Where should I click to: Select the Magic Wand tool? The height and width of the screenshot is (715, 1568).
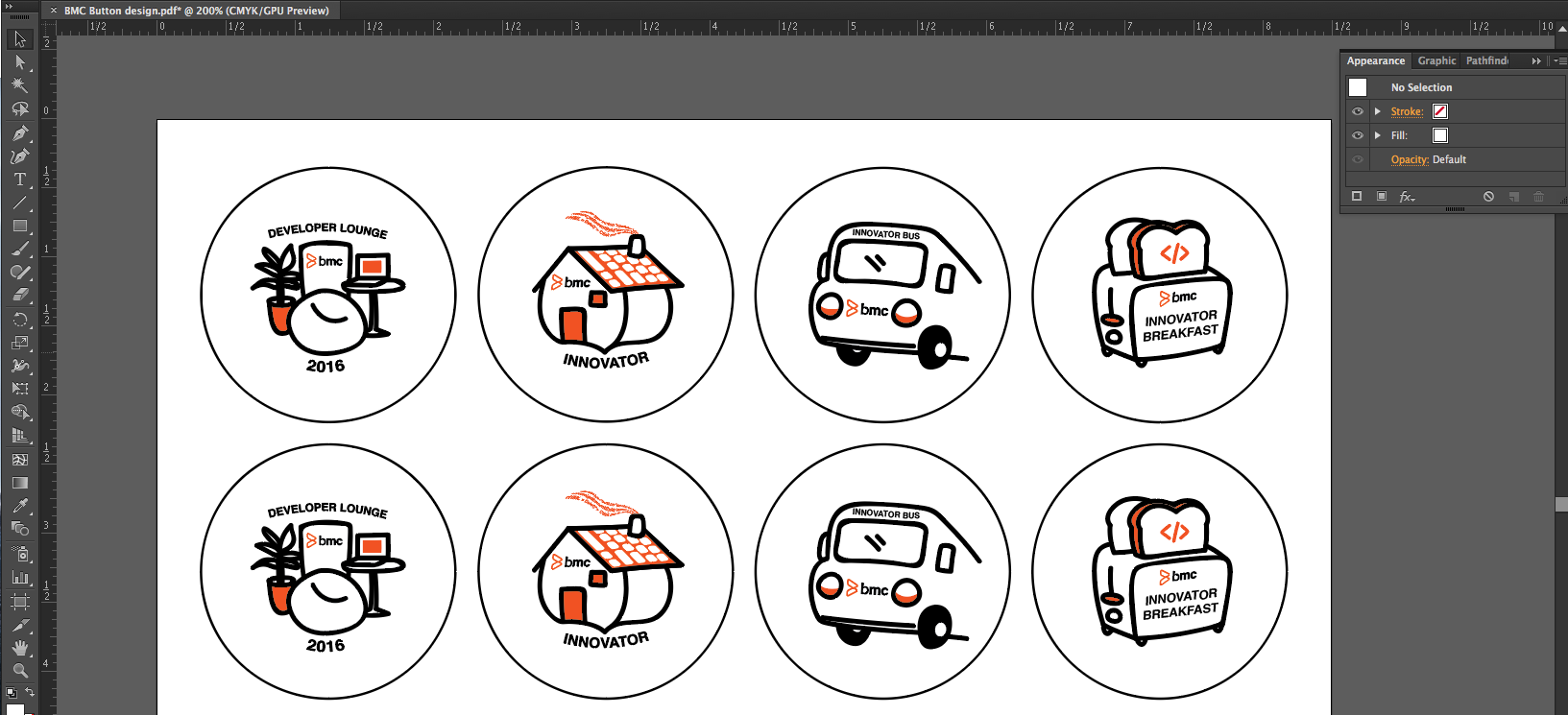pos(19,85)
